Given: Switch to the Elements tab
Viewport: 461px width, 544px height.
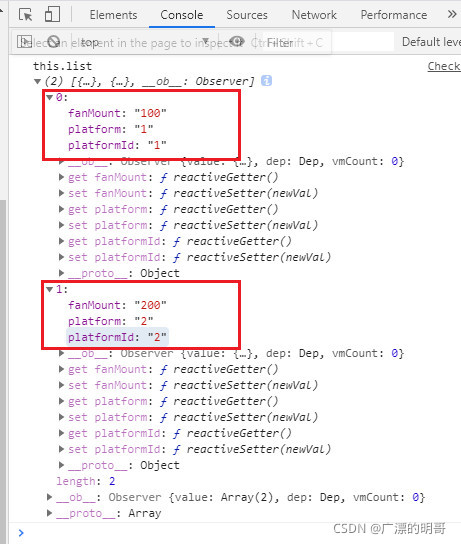Looking at the screenshot, I should pyautogui.click(x=113, y=15).
